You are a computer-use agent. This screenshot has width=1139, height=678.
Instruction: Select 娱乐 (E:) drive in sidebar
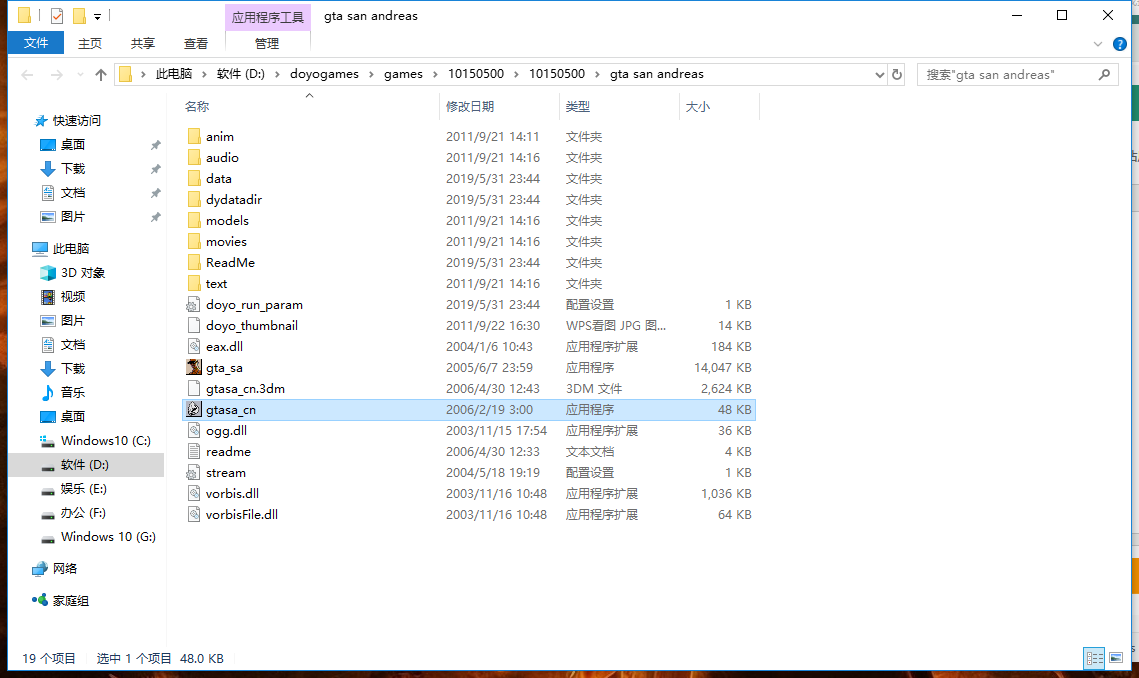pyautogui.click(x=73, y=488)
